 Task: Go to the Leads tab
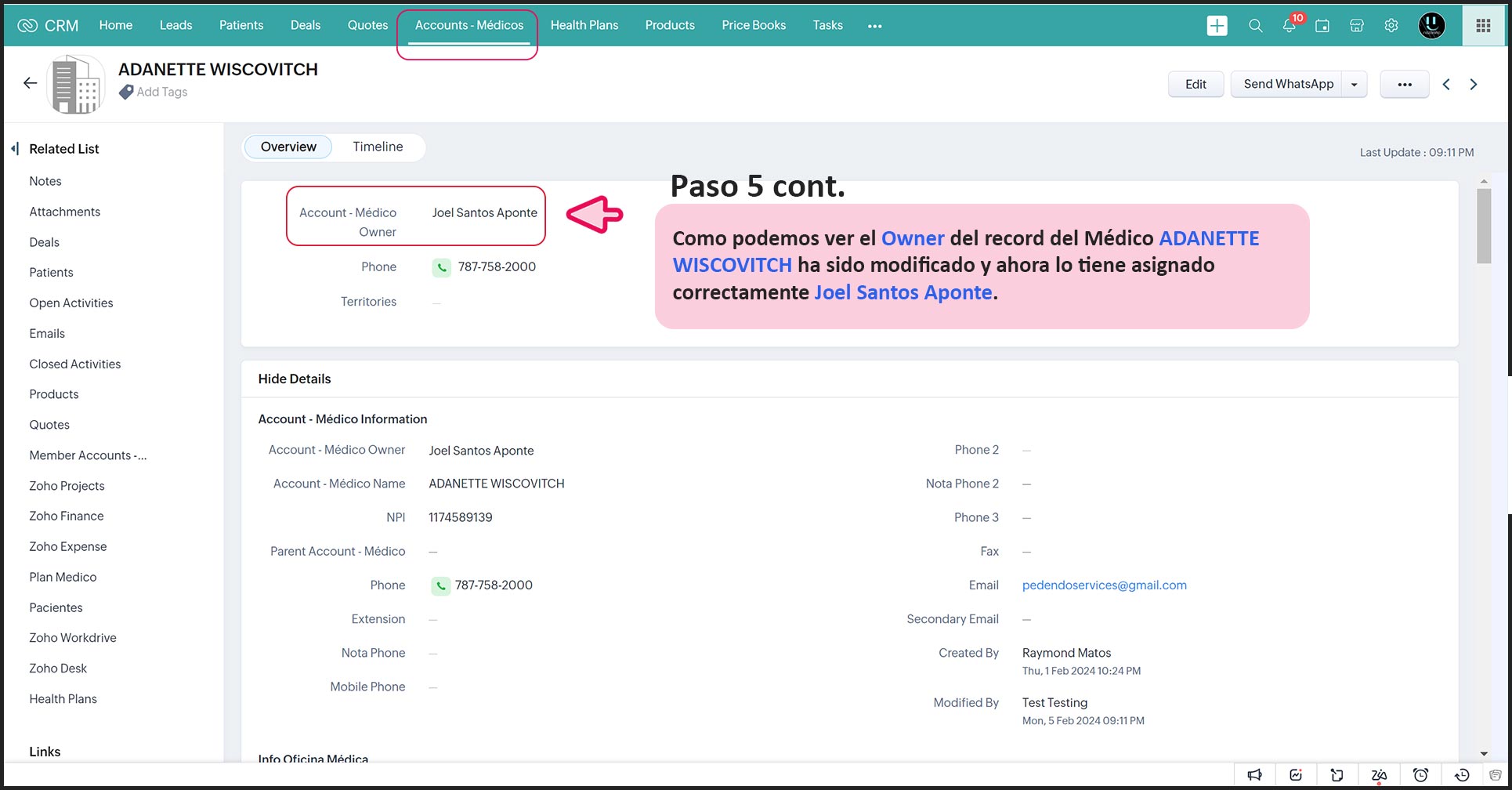[175, 25]
